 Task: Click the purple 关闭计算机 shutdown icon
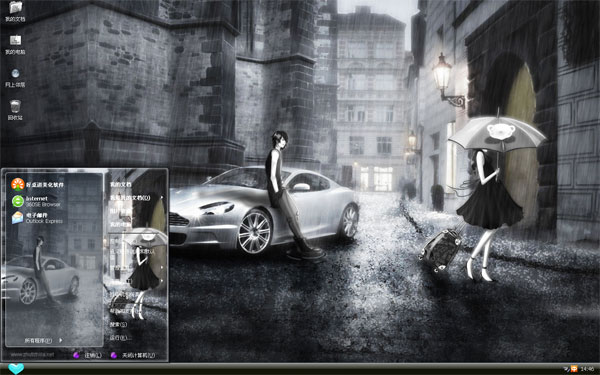(x=114, y=355)
